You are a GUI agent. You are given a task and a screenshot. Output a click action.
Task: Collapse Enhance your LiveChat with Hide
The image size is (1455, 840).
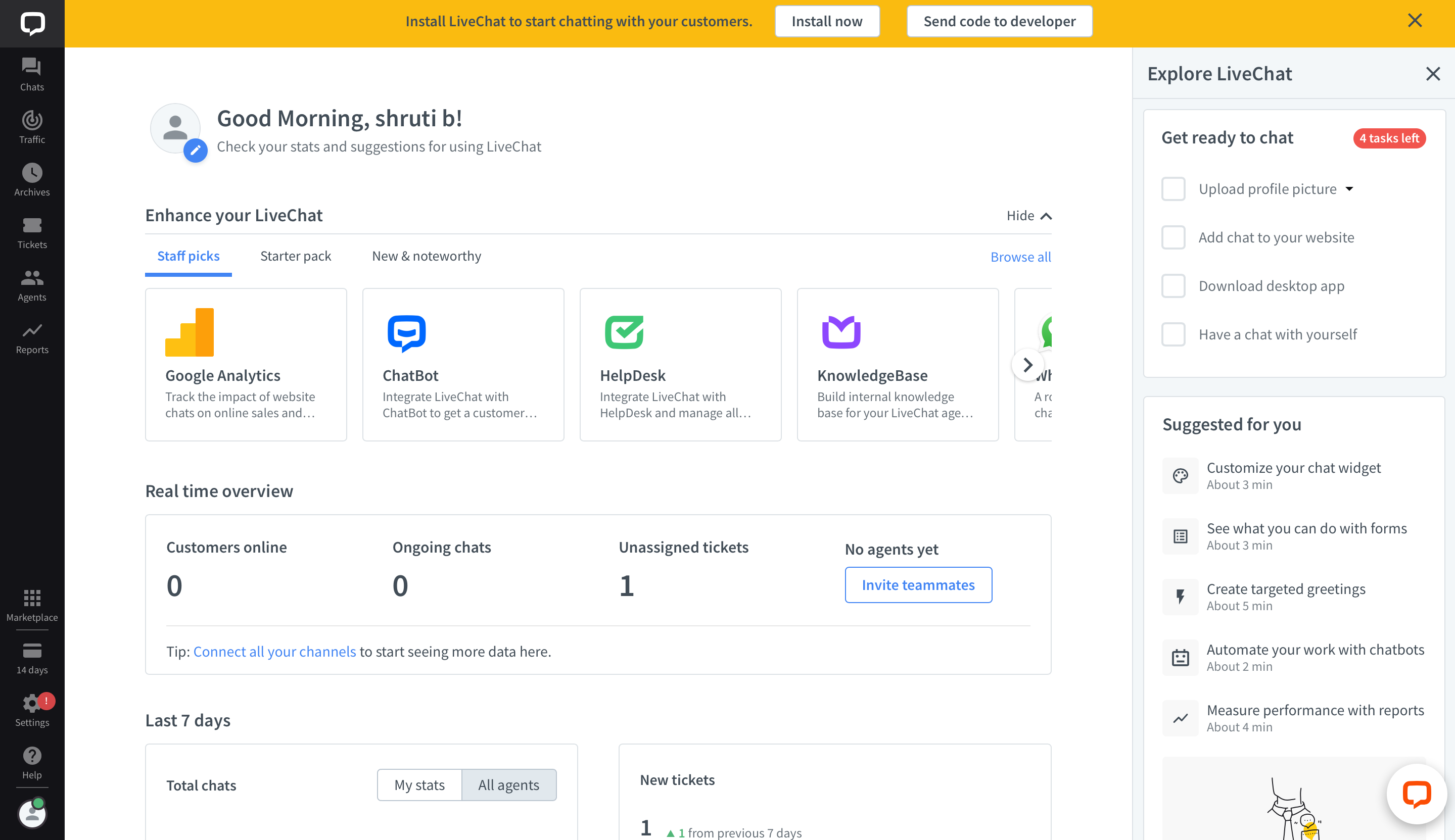(x=1029, y=215)
